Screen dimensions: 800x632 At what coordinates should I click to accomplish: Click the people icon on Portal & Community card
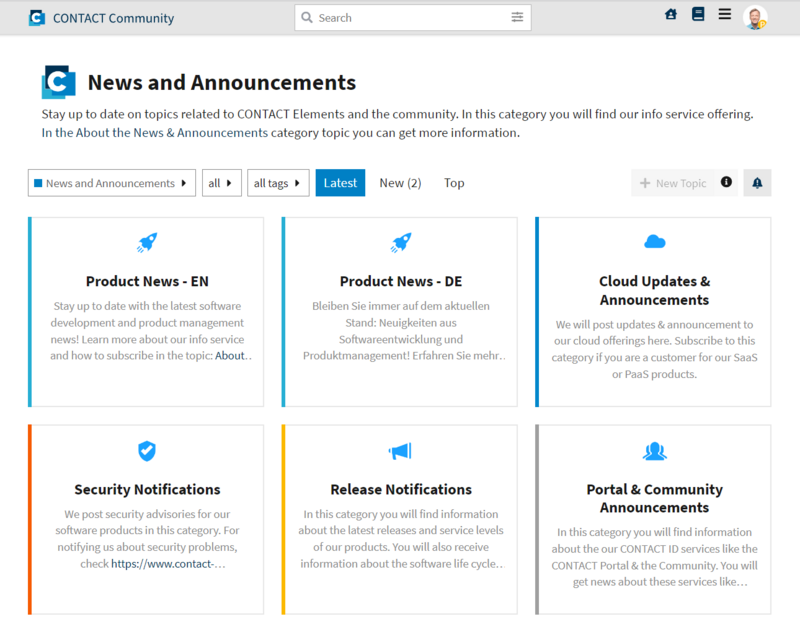(655, 451)
